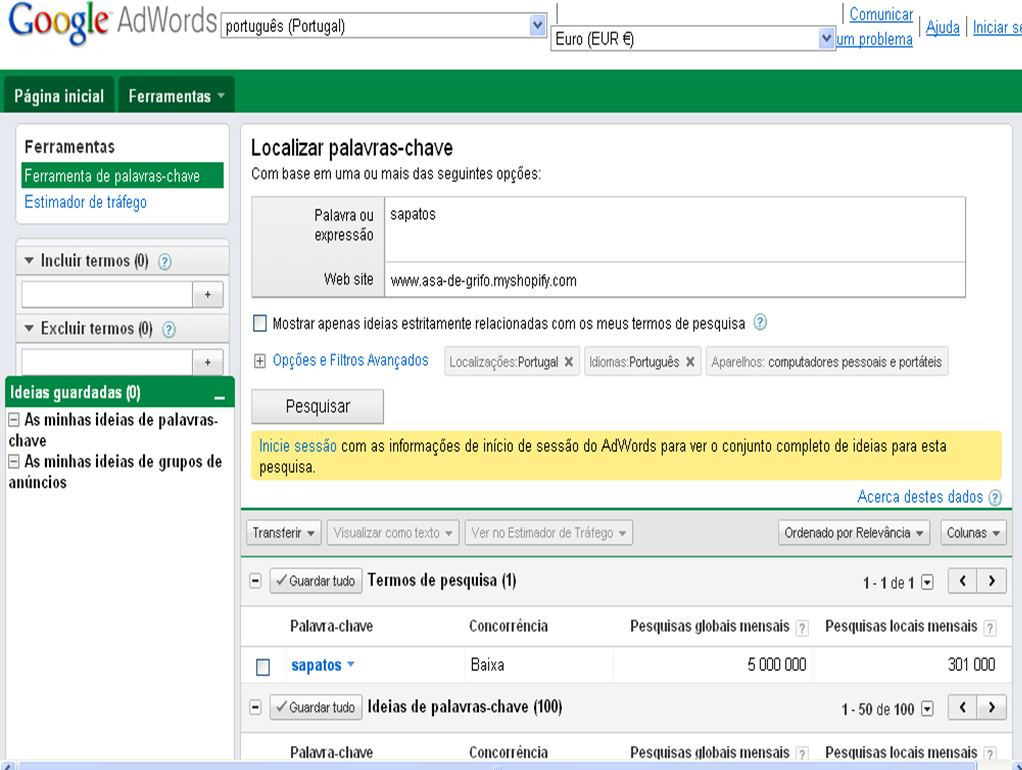Collapse As minhas ideias de palavras-chave
1022x770 pixels.
(14, 420)
